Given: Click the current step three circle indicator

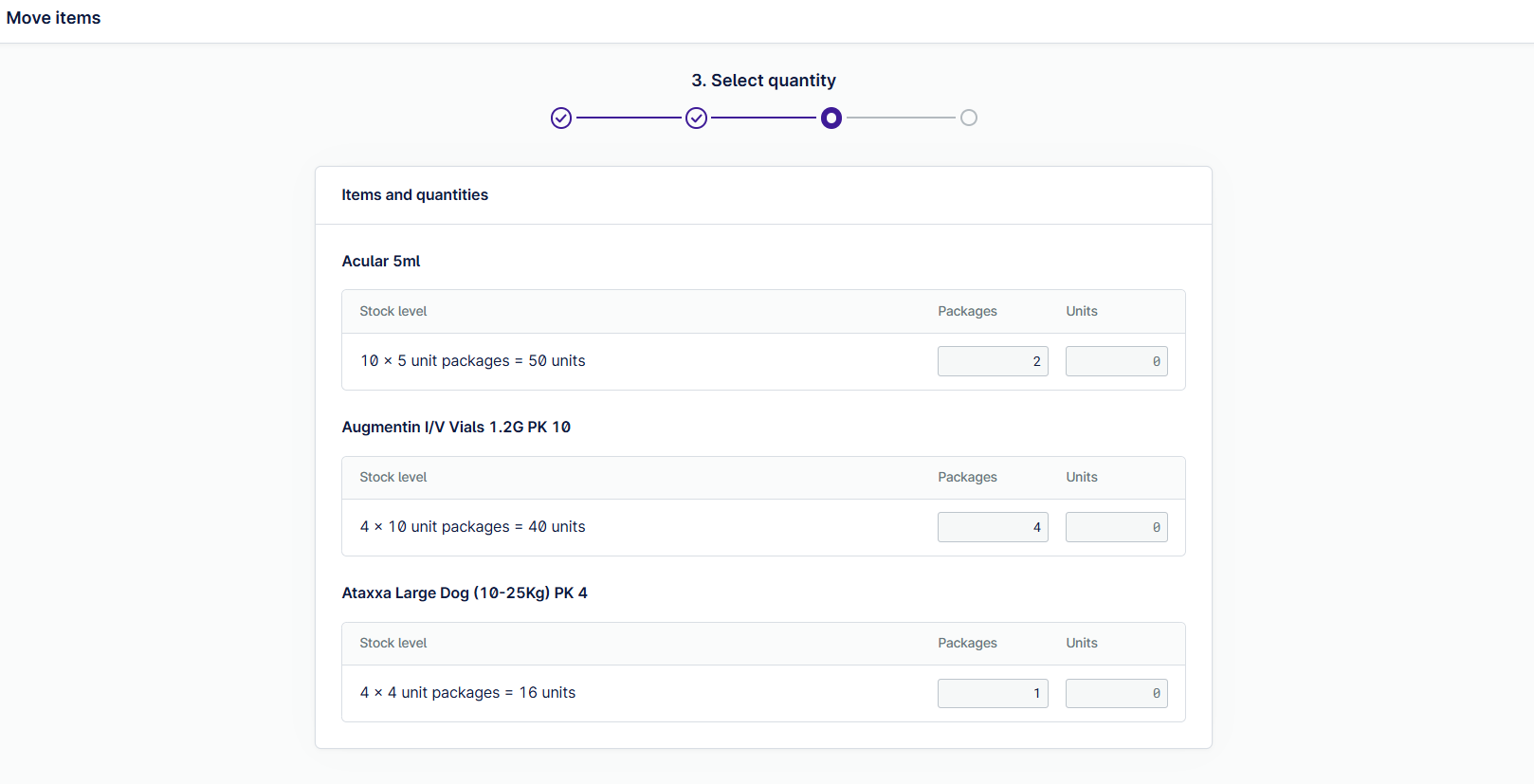Looking at the screenshot, I should (x=831, y=118).
